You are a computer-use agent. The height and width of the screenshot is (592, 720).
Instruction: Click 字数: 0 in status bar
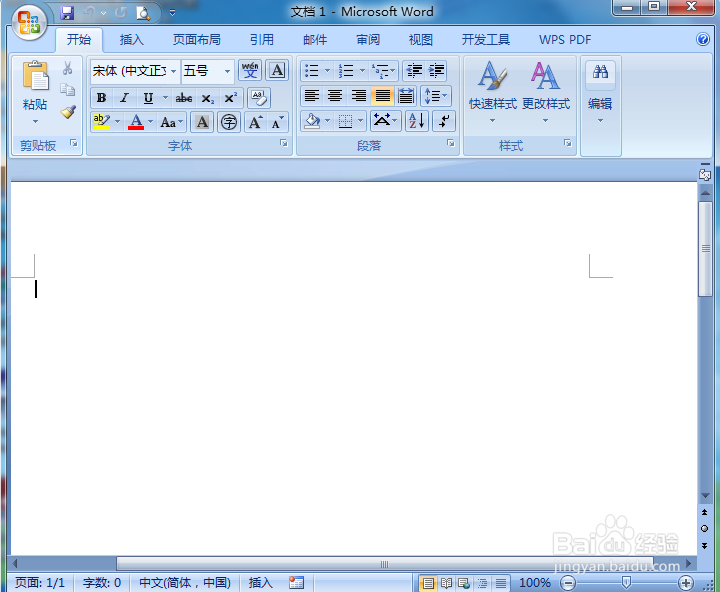[x=102, y=583]
